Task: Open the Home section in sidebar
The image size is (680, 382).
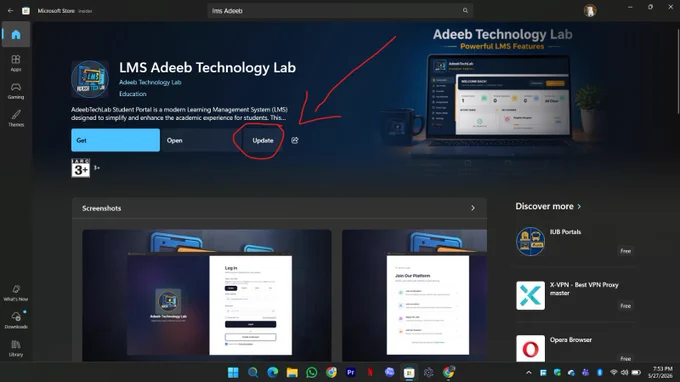Action: click(x=16, y=34)
